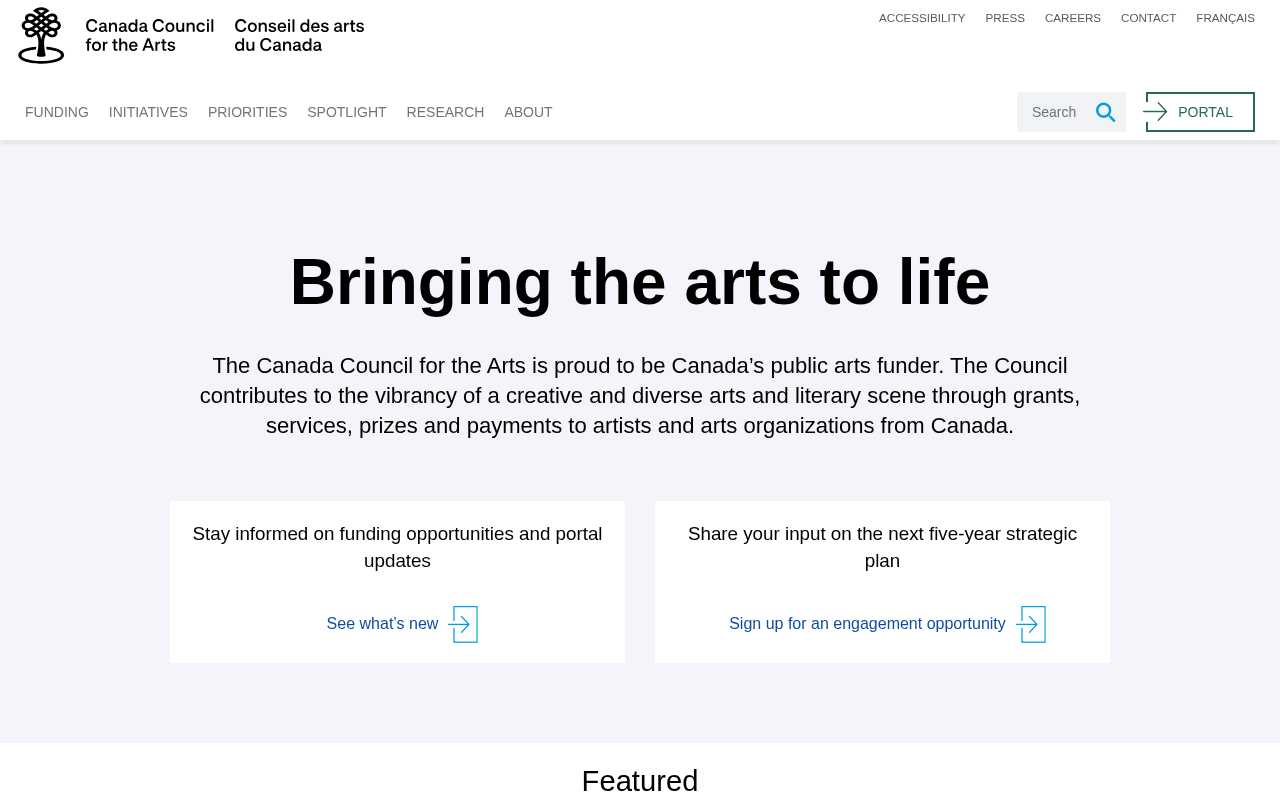Open the ABOUT menu
Viewport: 1280px width, 800px height.
click(528, 112)
